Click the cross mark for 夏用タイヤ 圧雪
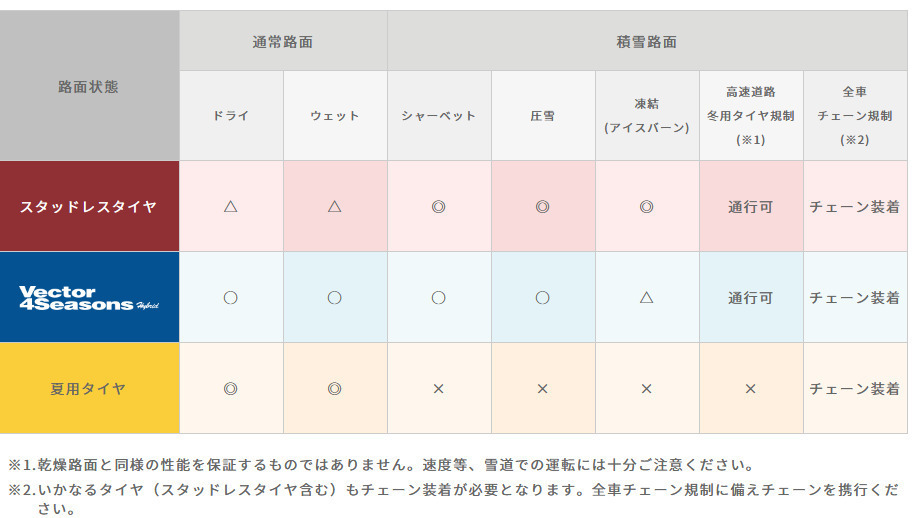Viewport: 916px width, 518px height. pos(543,389)
